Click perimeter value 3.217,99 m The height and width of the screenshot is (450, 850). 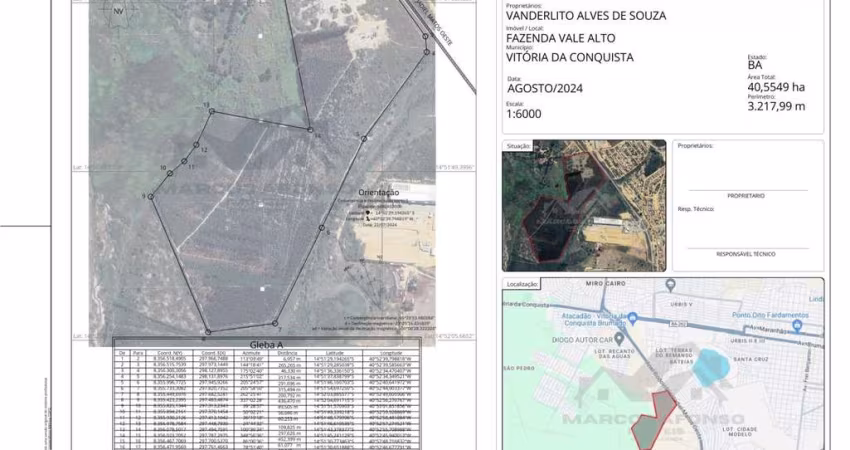776,106
